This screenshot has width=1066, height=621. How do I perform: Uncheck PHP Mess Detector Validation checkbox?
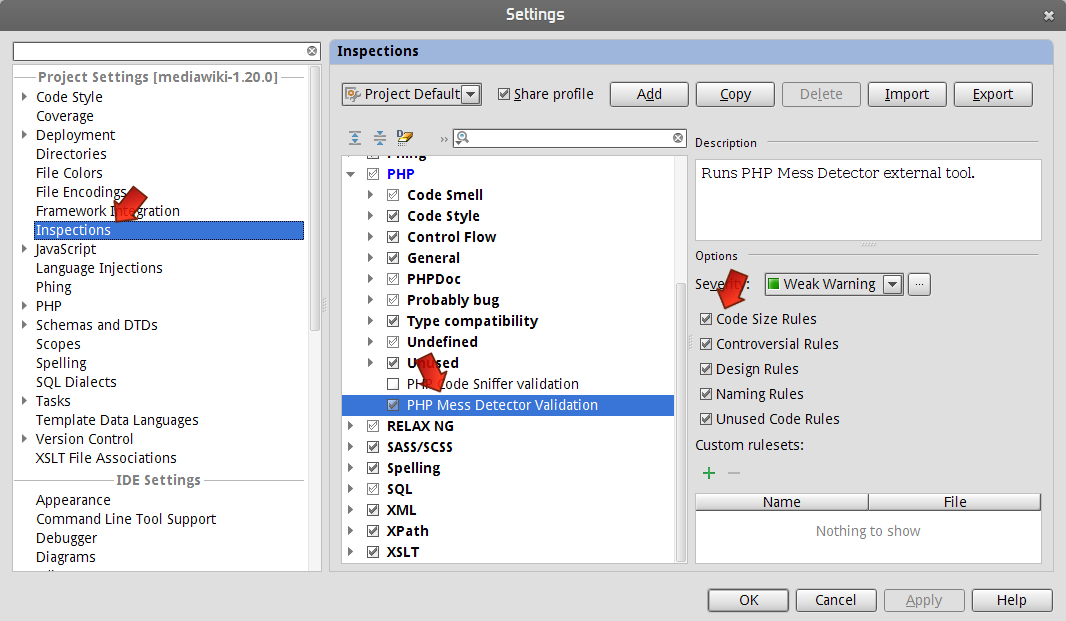393,405
